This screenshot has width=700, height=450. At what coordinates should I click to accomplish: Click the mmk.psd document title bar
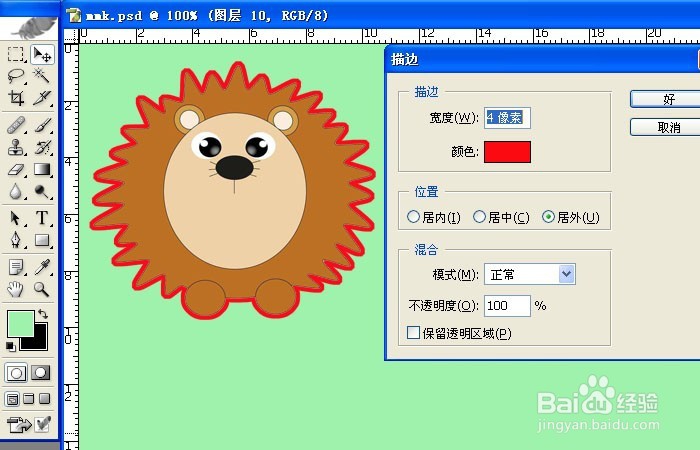click(382, 16)
